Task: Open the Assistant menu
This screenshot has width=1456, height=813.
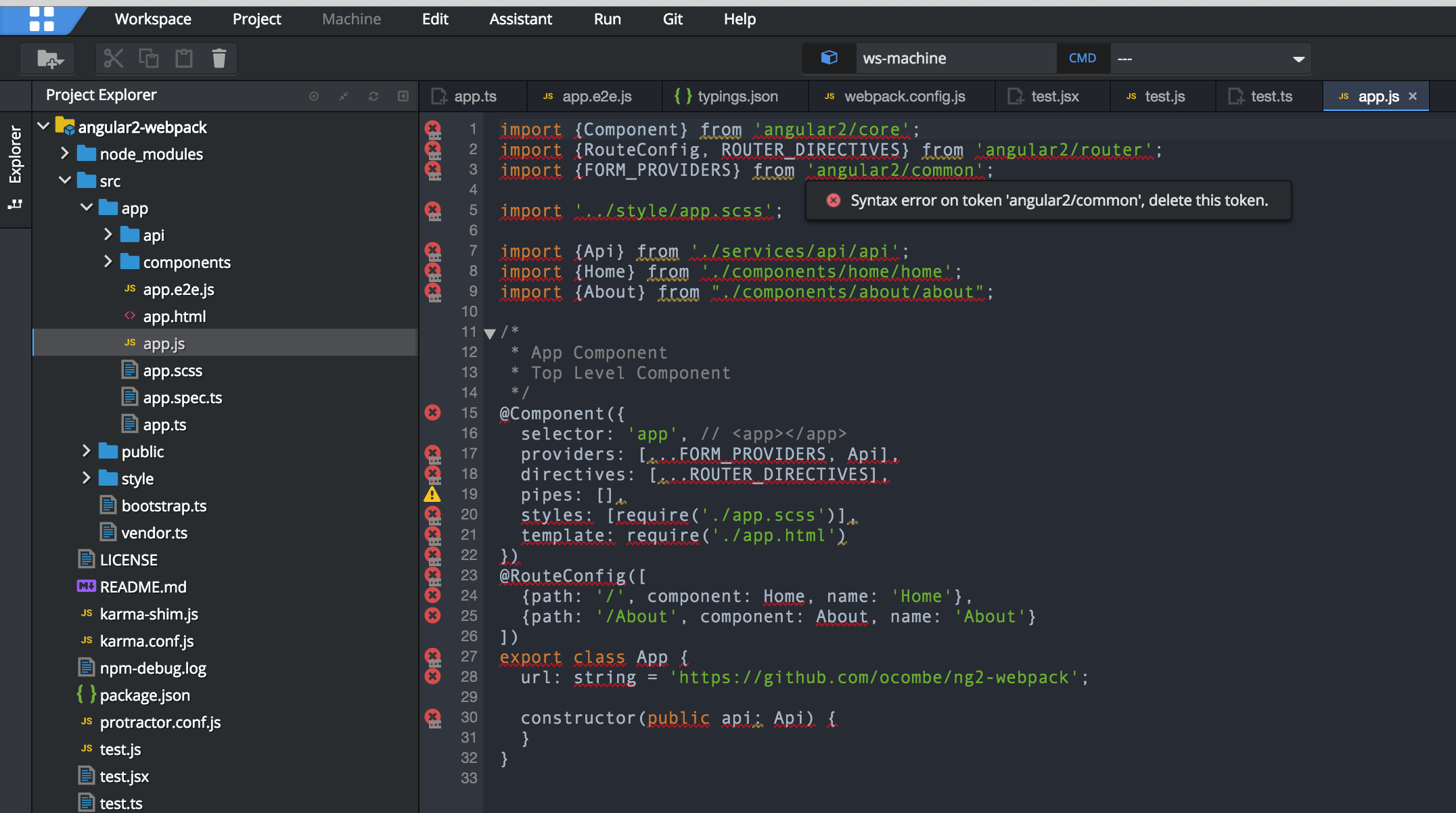Action: (520, 19)
